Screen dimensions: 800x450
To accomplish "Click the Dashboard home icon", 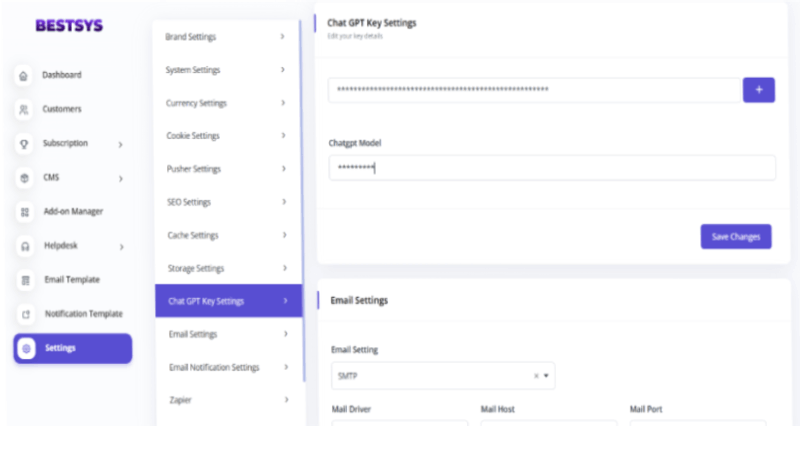I will (24, 76).
